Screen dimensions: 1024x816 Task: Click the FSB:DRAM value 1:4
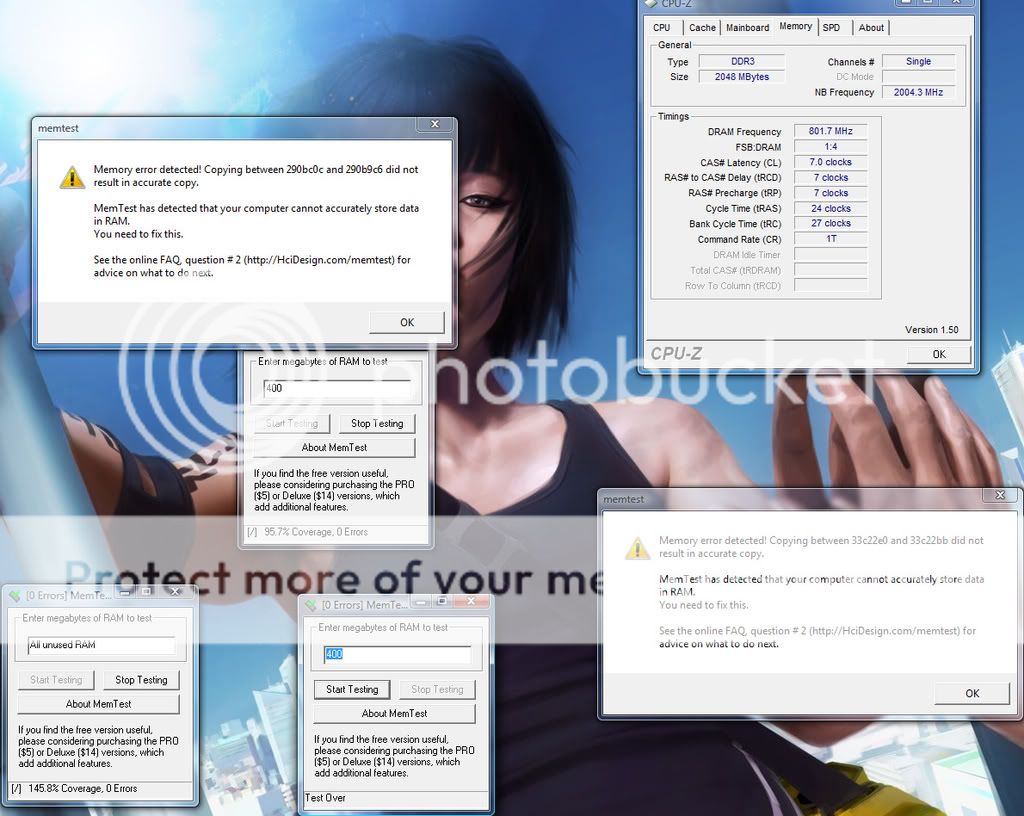click(831, 147)
